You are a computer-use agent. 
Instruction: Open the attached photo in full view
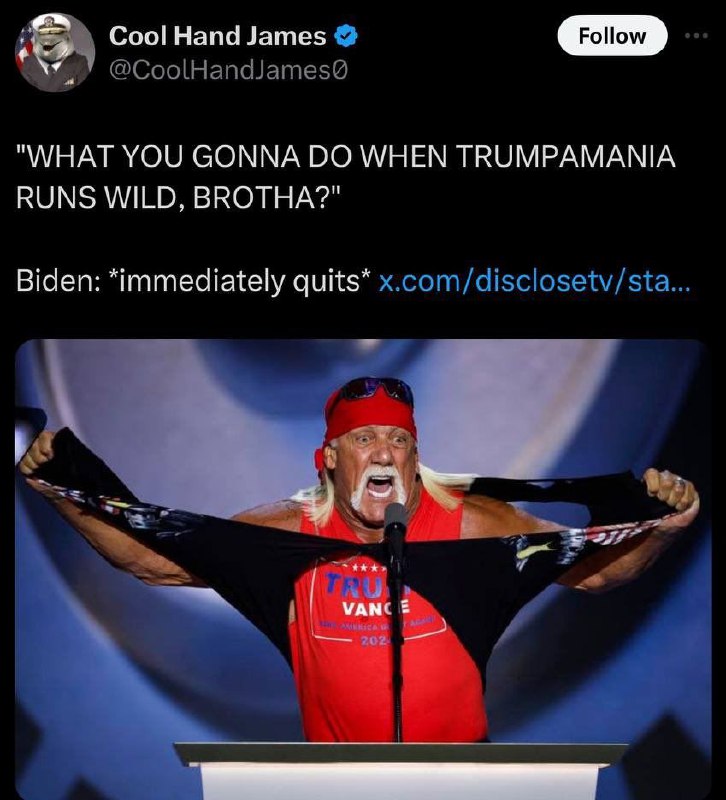[363, 569]
